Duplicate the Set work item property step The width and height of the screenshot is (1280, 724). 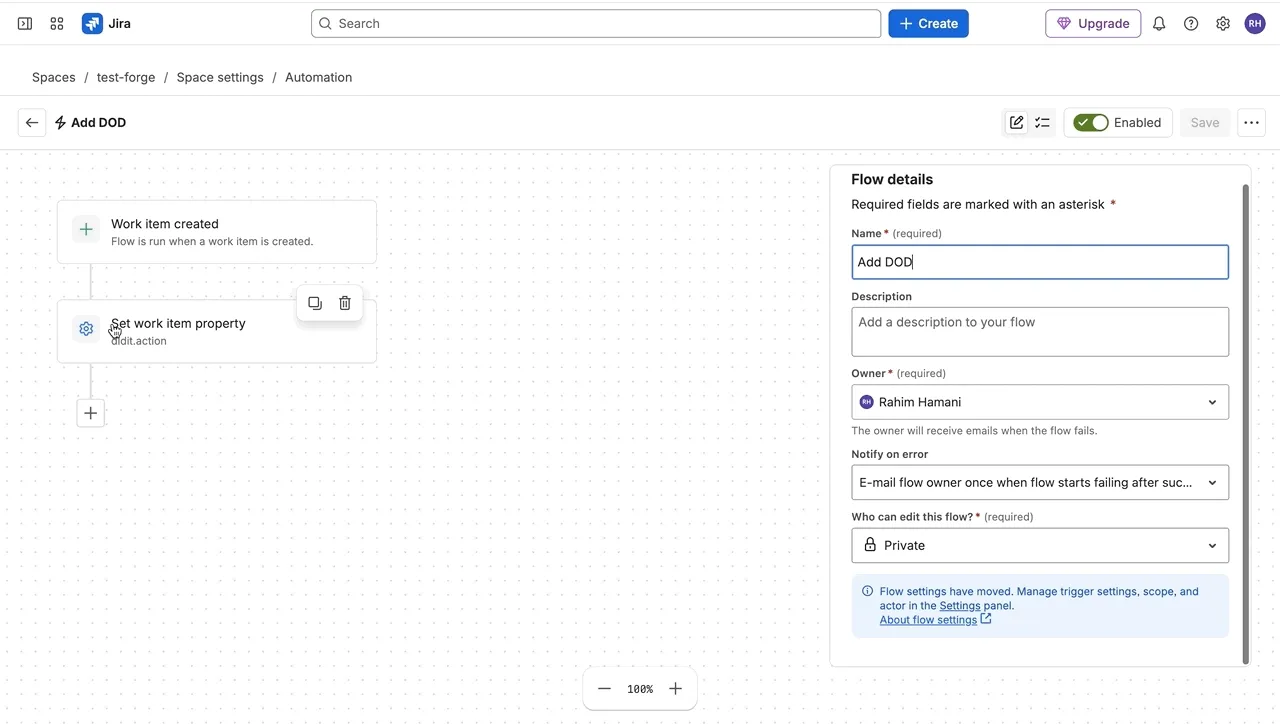[x=315, y=303]
